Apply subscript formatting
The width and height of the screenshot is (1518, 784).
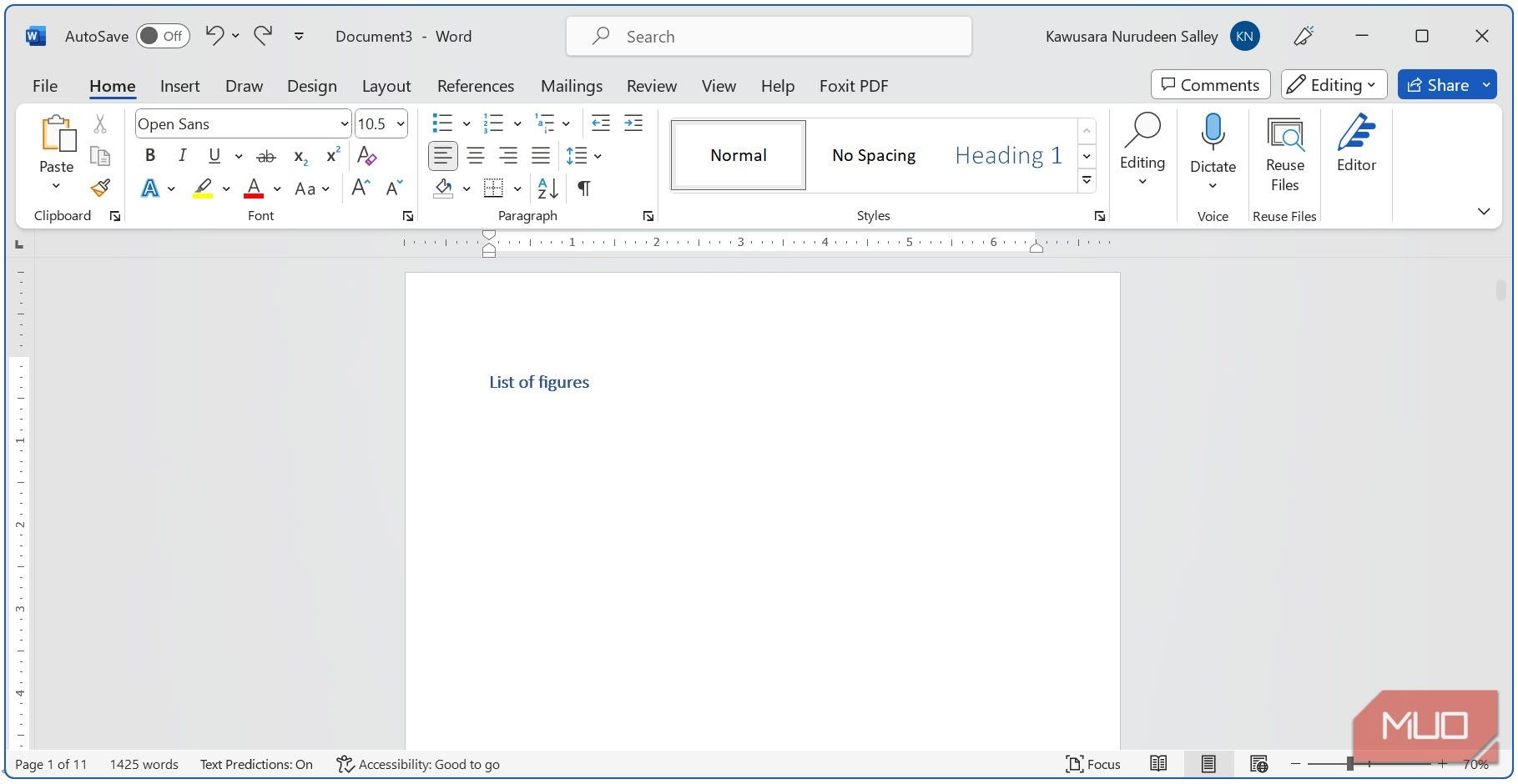(x=301, y=156)
